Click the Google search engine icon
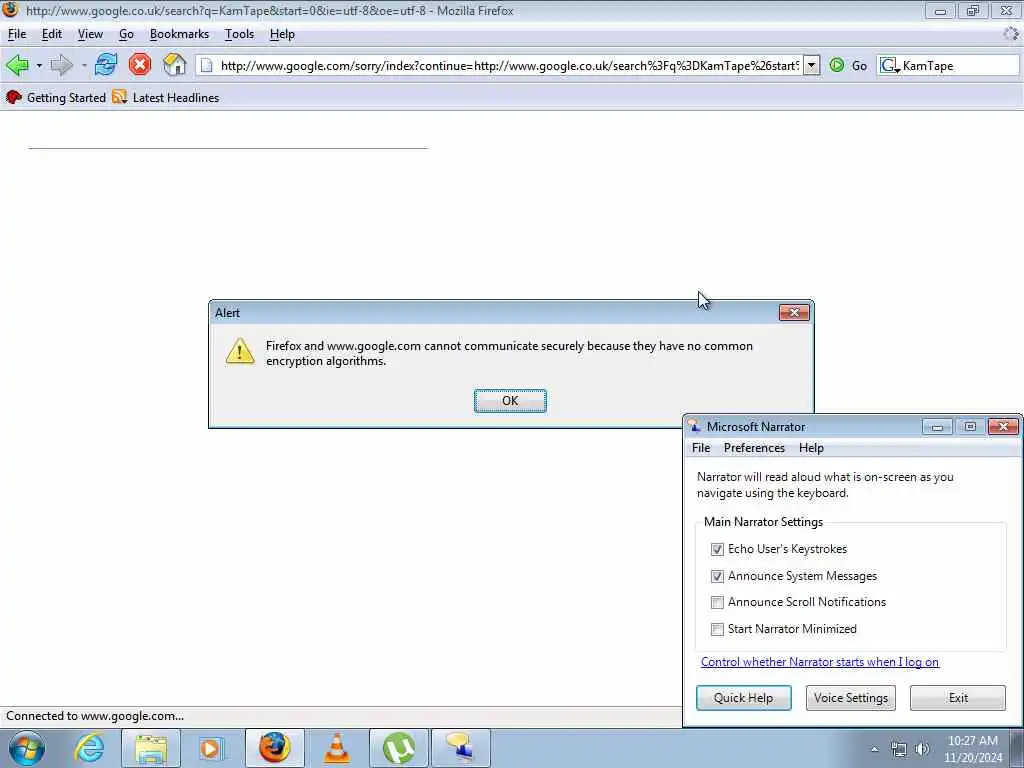 pyautogui.click(x=889, y=65)
